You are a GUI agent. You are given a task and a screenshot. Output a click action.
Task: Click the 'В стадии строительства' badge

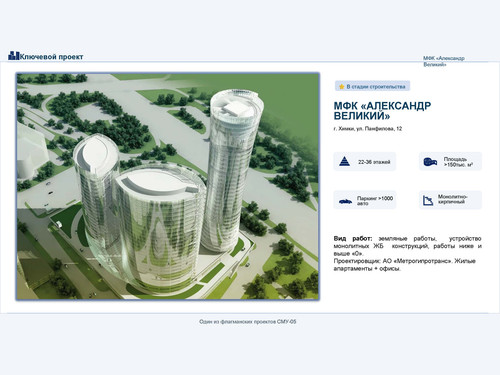pyautogui.click(x=372, y=86)
